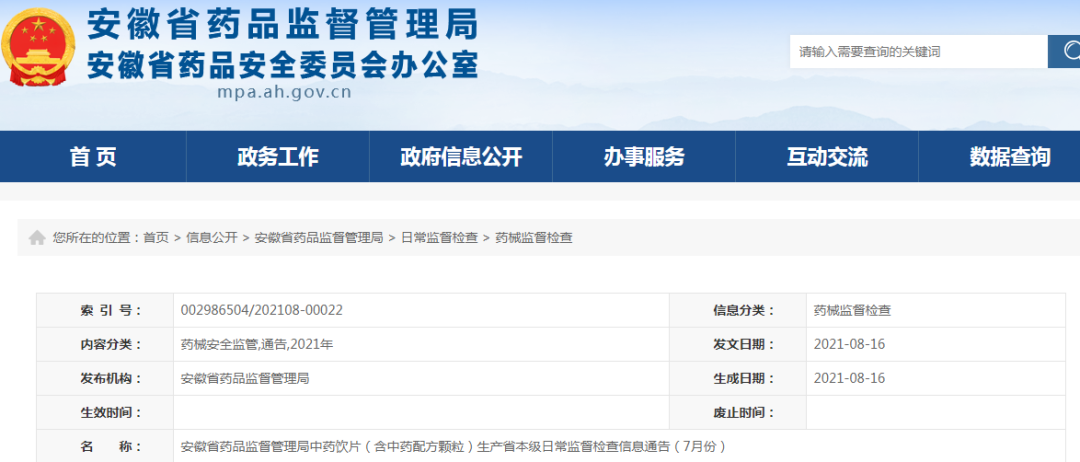
Task: Click 药械监督检查 breadcrumb link
Action: [534, 238]
